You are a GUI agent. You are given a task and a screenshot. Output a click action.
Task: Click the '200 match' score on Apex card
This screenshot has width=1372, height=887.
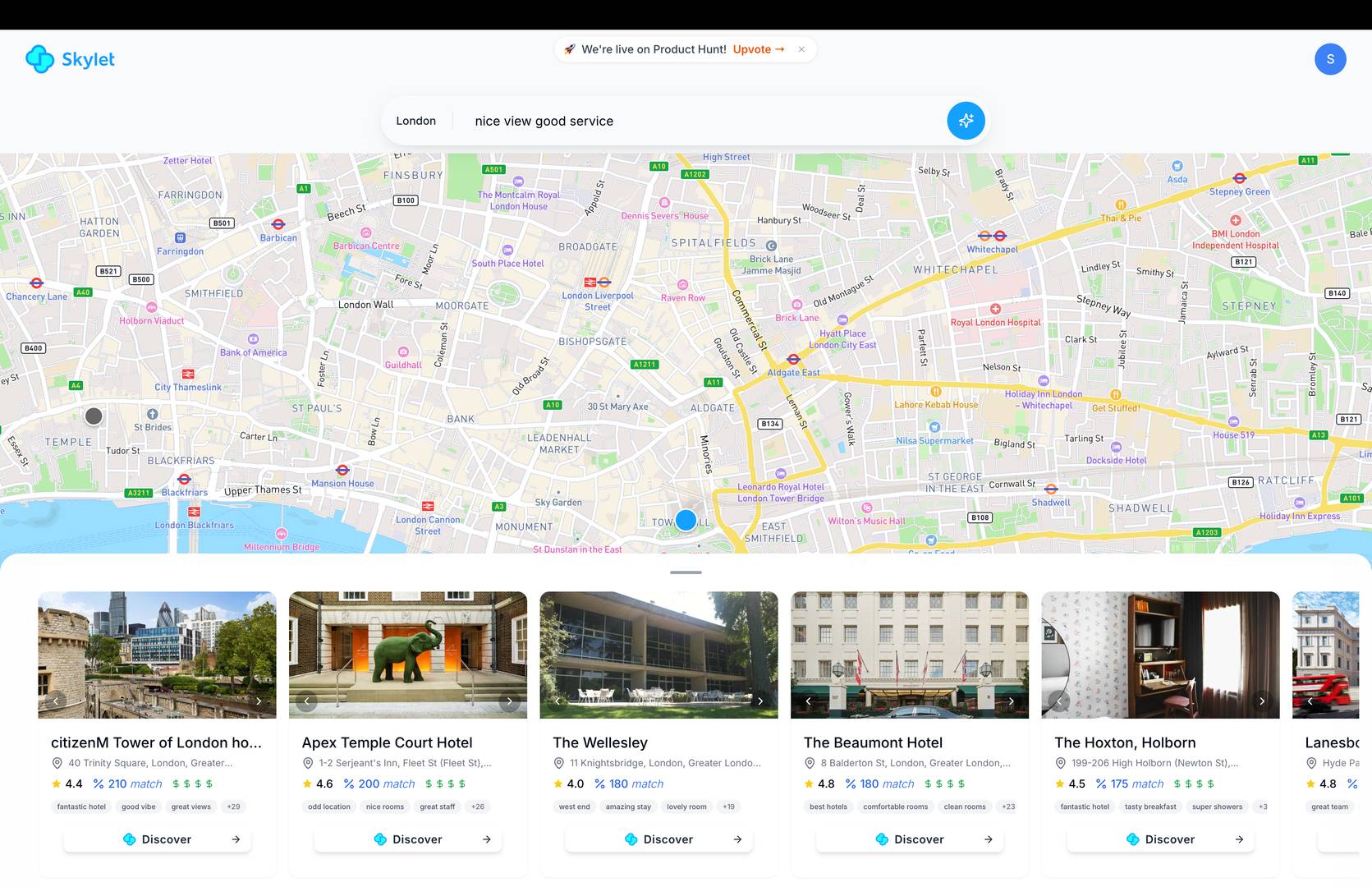pos(379,784)
